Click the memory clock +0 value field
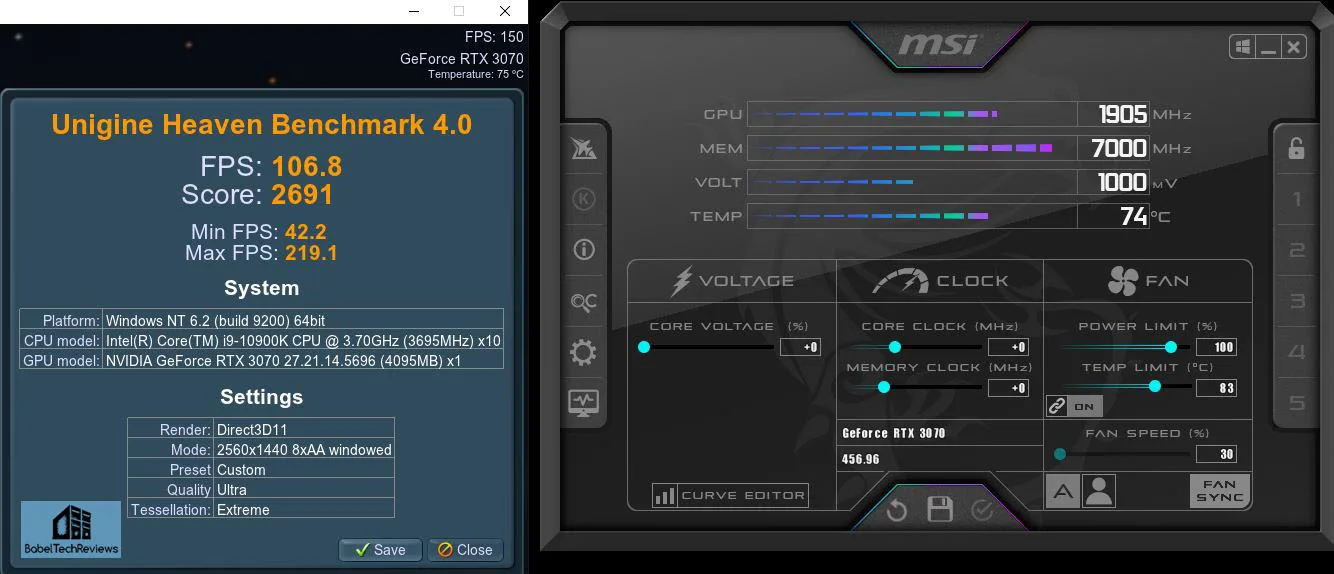 [1008, 388]
